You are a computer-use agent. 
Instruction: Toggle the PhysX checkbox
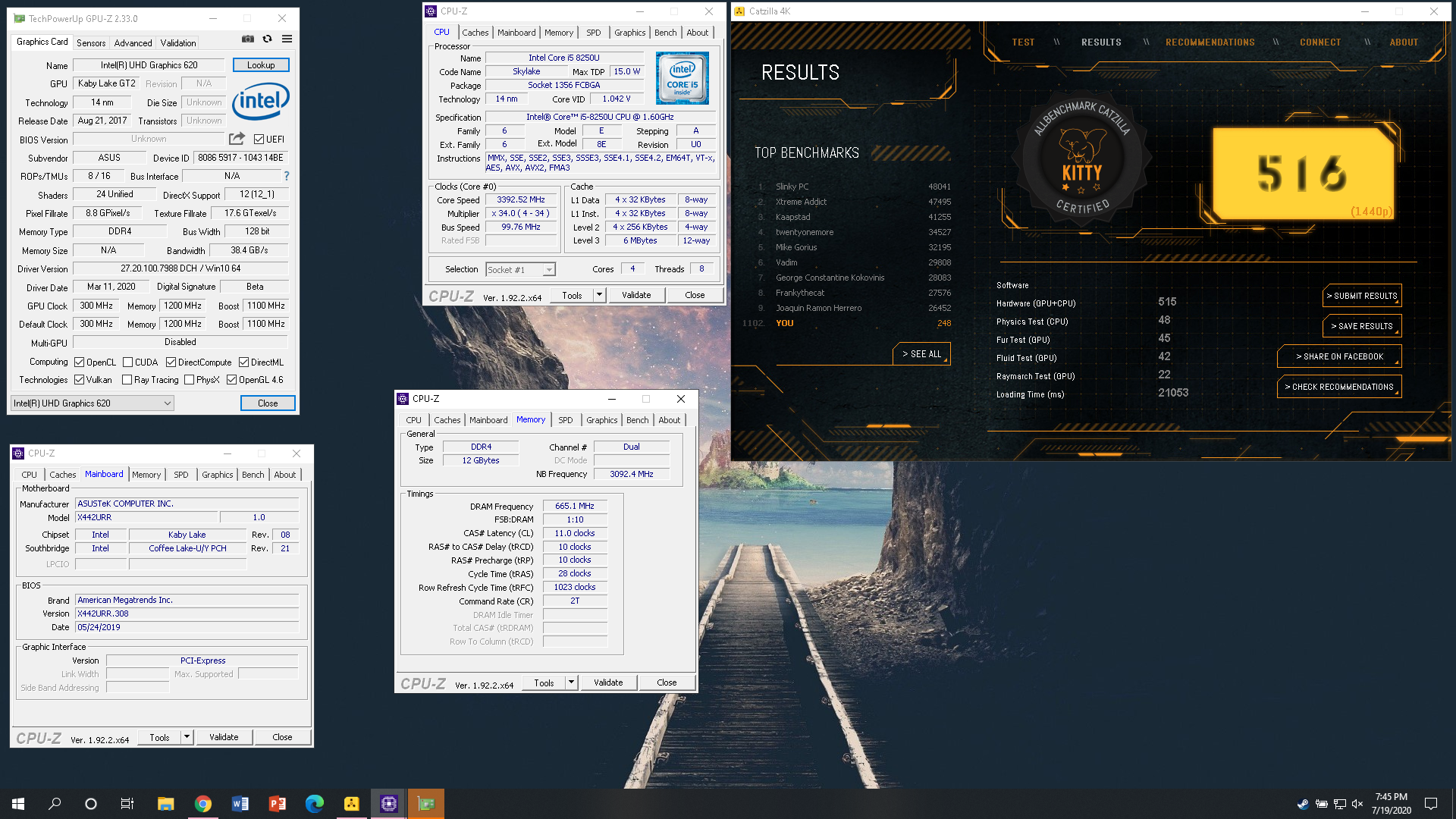(189, 380)
